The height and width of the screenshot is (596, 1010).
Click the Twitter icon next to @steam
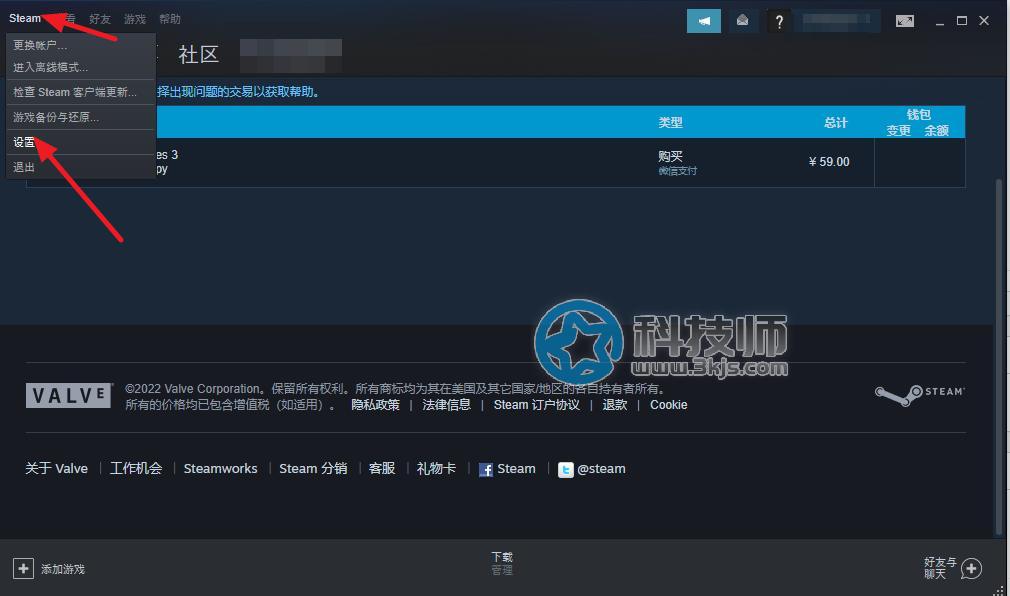(x=566, y=470)
